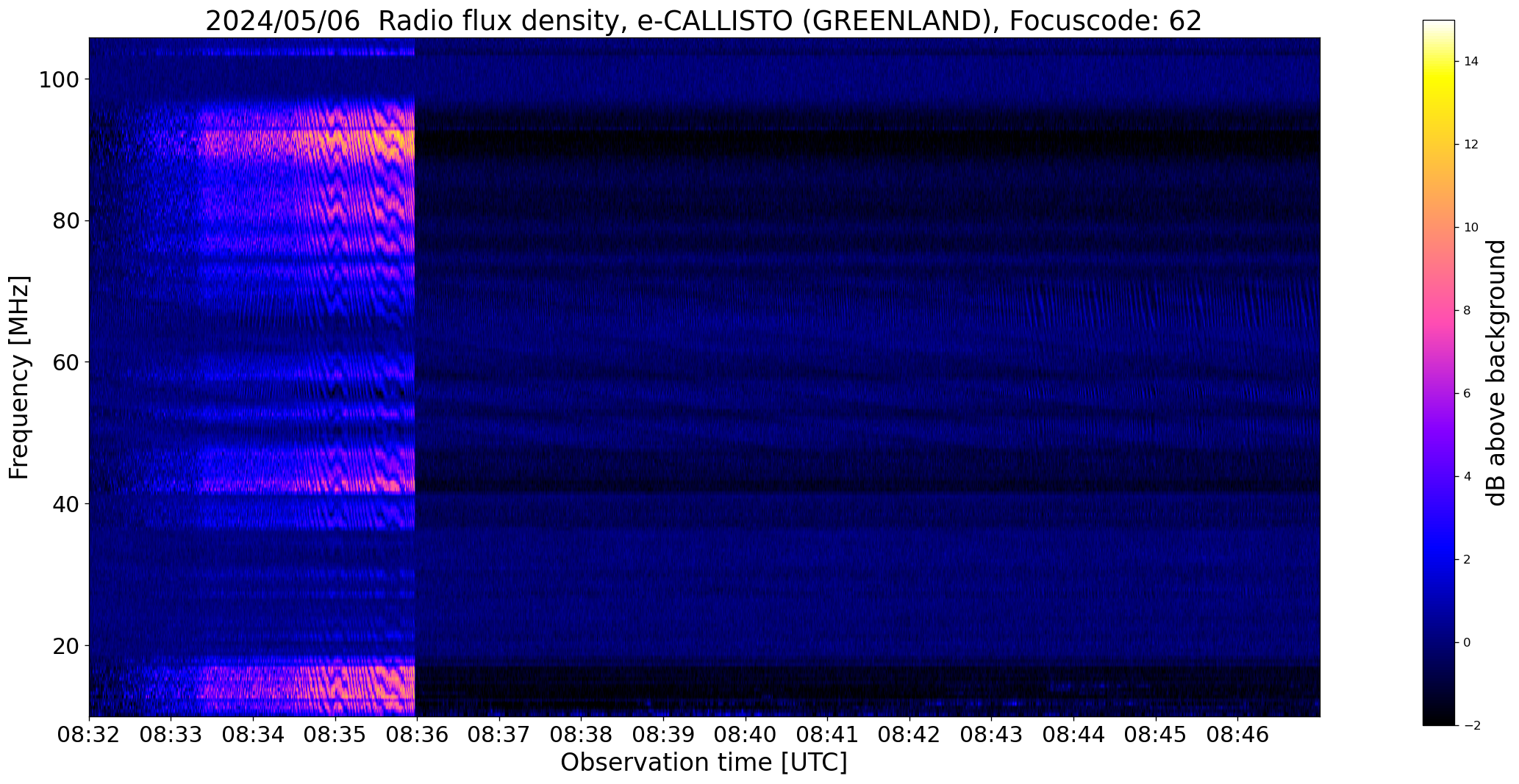Click the colorbar tick value 10
Screen dimensions: 1519x784
1471,228
